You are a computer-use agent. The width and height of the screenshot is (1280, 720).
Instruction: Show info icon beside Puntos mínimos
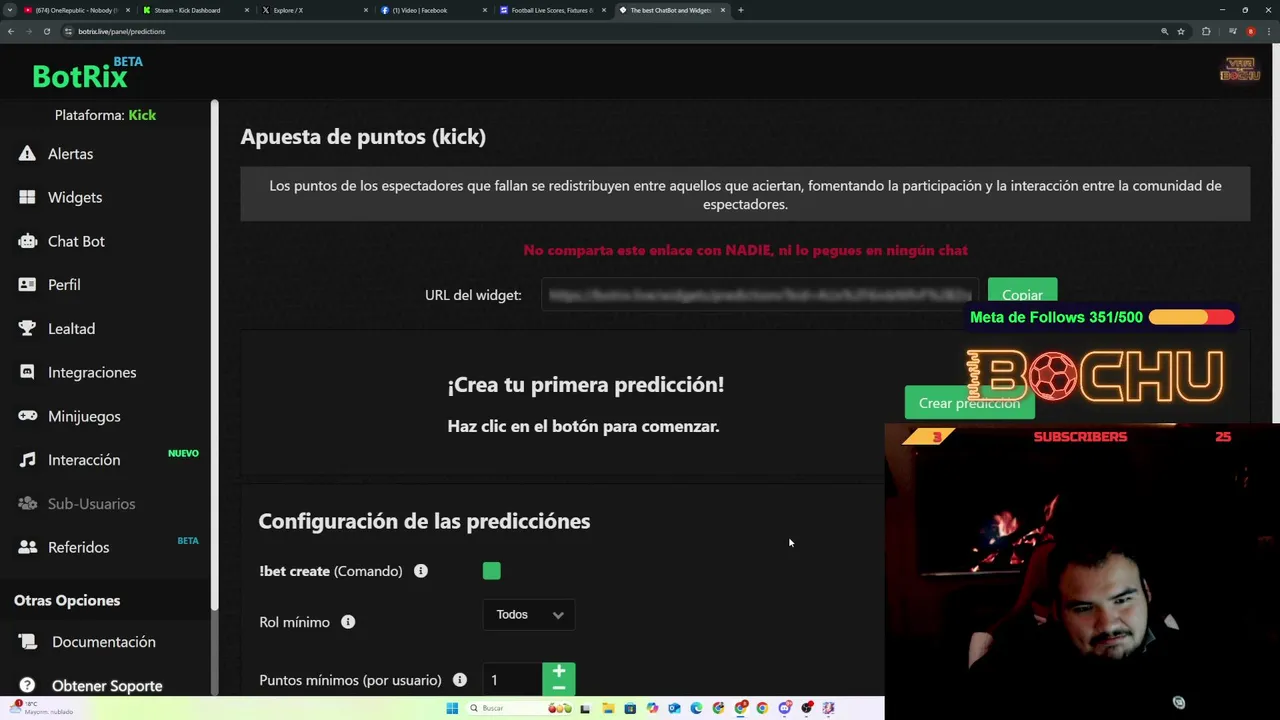click(460, 680)
